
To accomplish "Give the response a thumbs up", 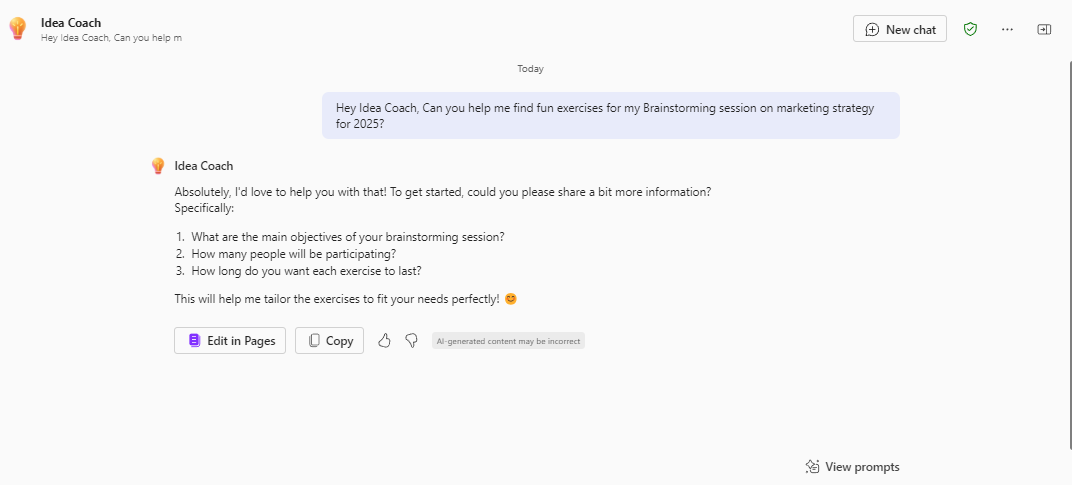I will (384, 341).
